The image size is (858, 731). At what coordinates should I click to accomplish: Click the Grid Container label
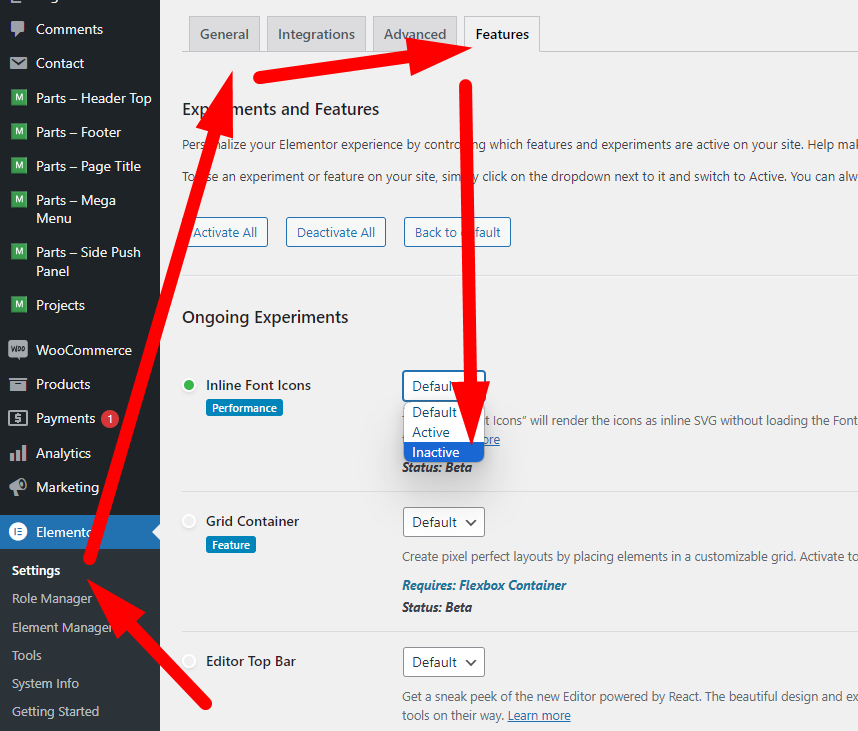coord(253,521)
